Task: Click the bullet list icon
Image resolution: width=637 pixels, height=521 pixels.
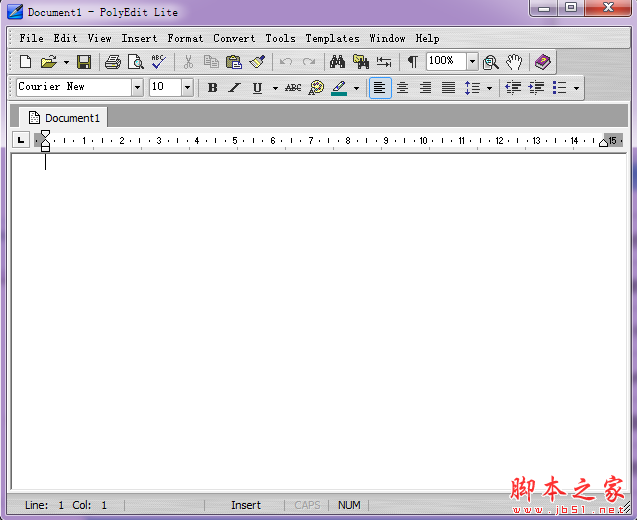Action: [x=559, y=87]
